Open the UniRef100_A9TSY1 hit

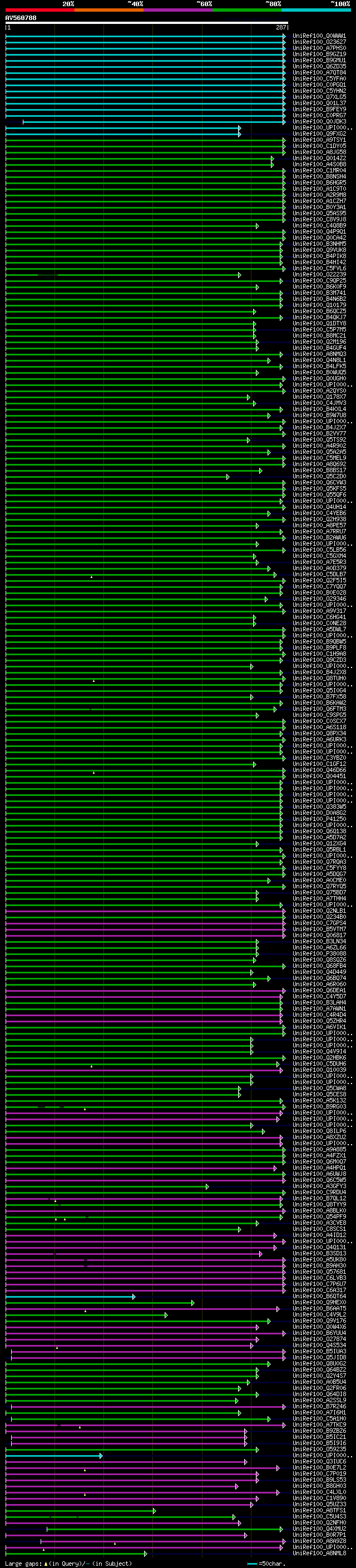point(319,140)
